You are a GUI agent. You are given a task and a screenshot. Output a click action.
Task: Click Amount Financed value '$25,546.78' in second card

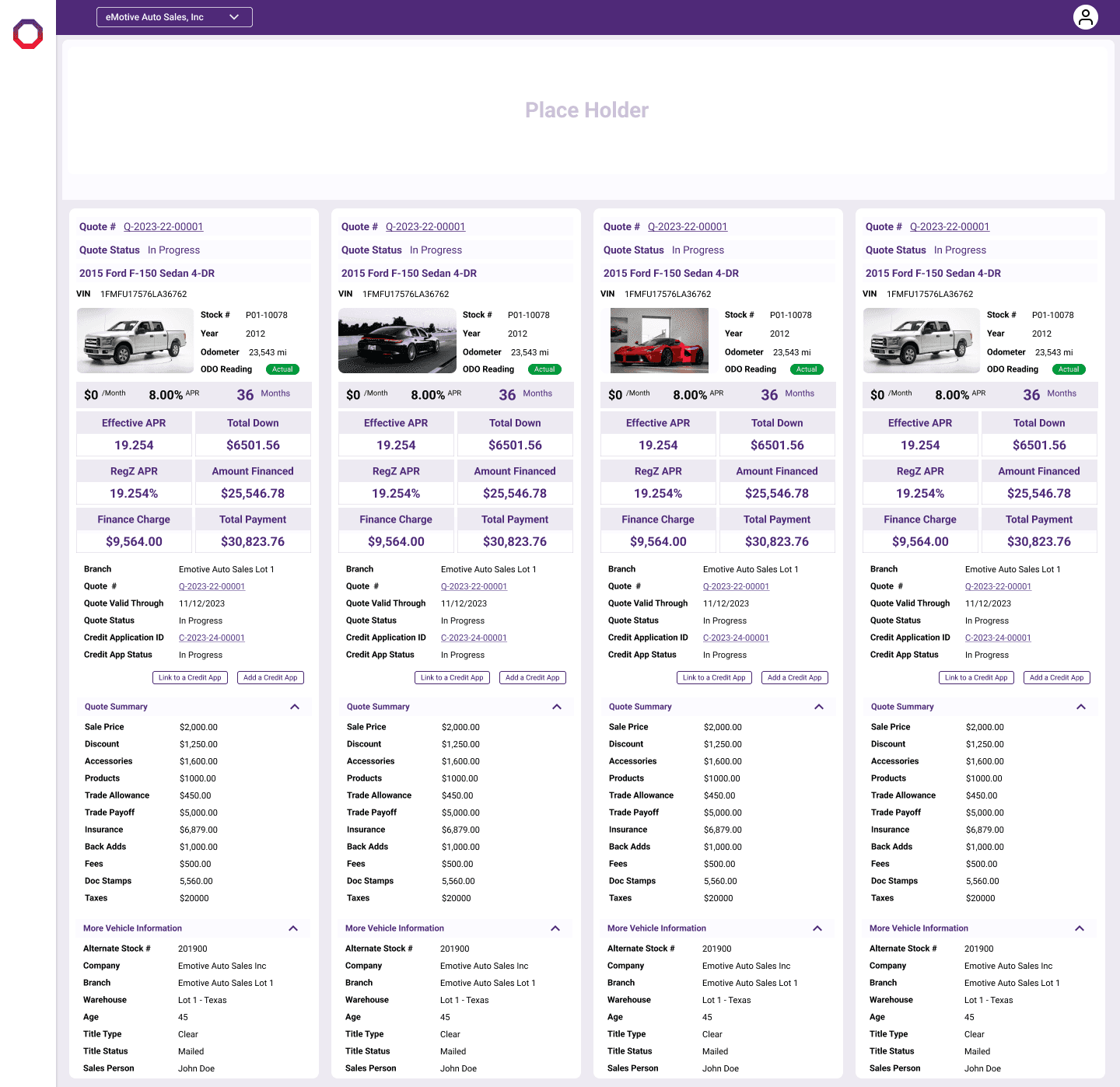(515, 494)
